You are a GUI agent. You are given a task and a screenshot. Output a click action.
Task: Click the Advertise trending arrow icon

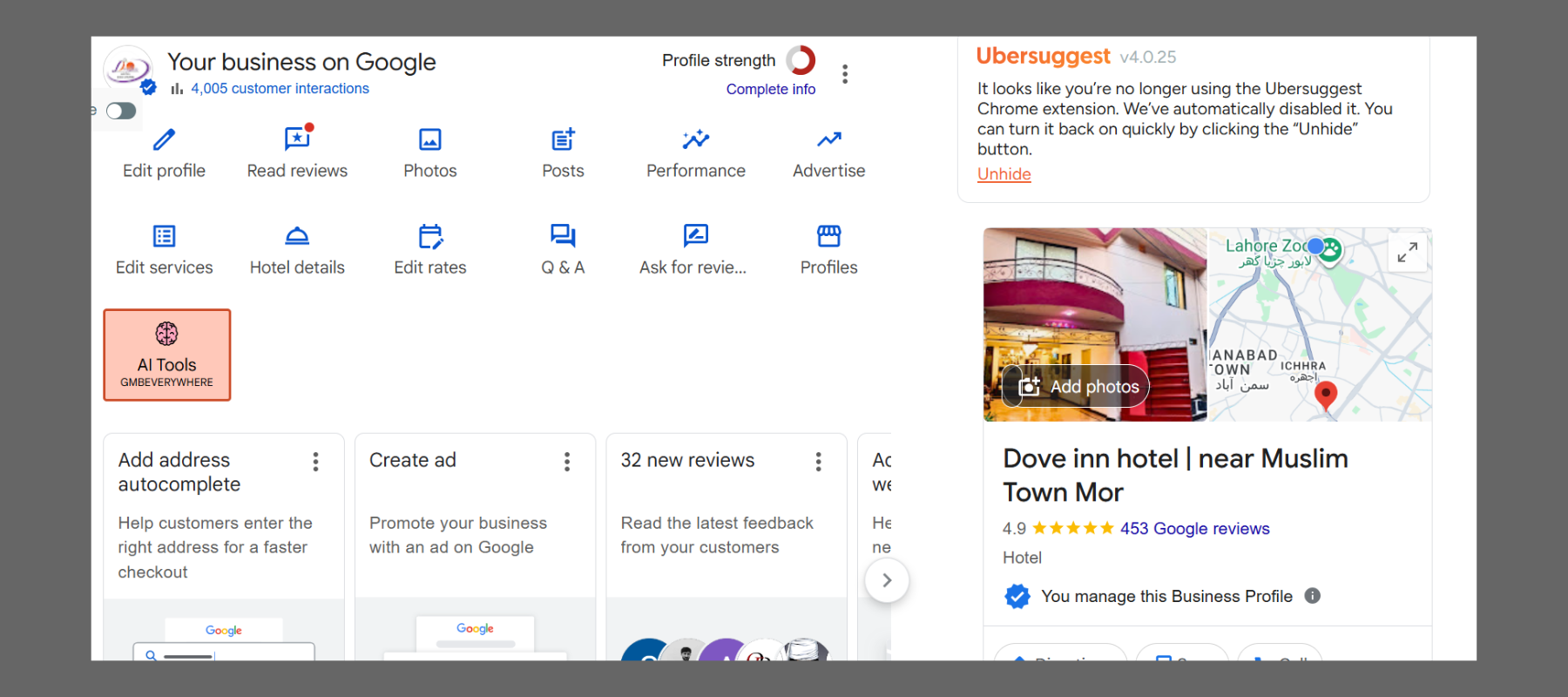coord(828,140)
